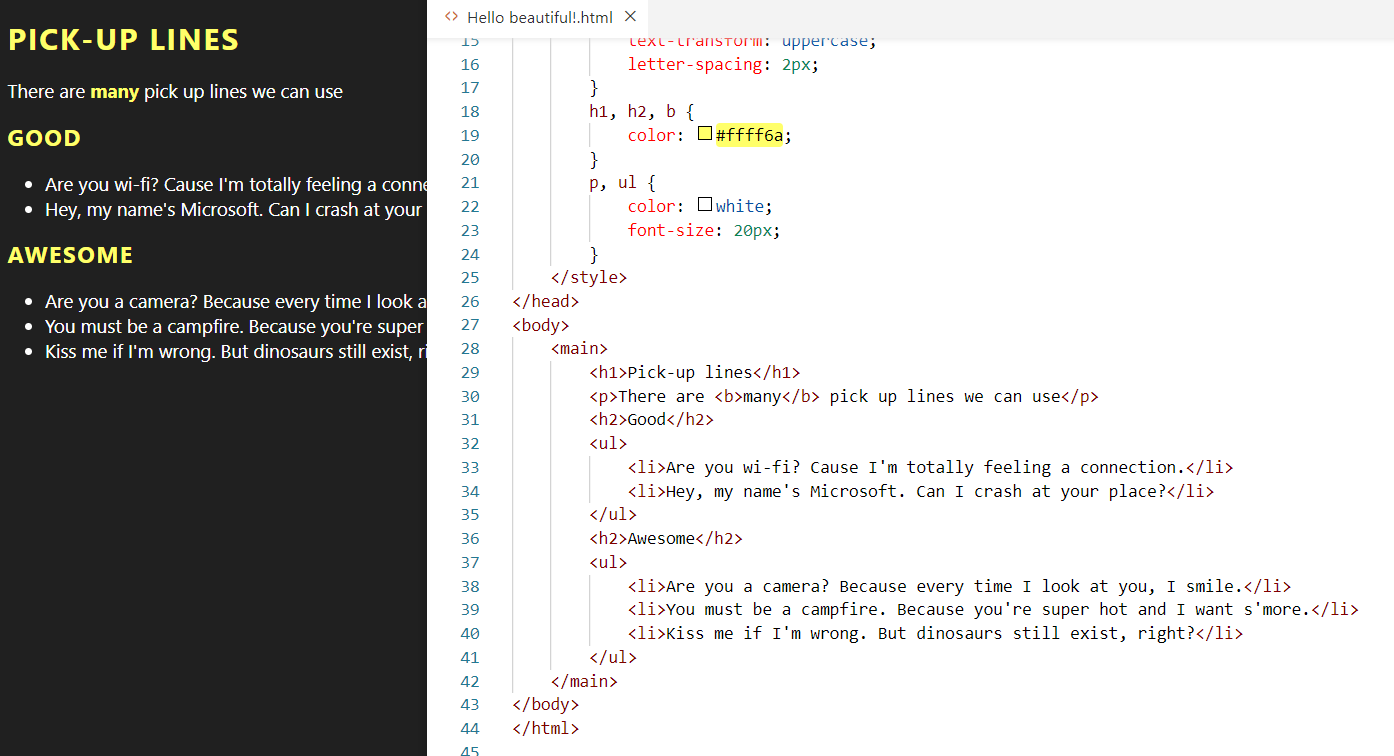Click the AWESOME heading in preview
Screen dimensions: 1394x756
pyautogui.click(x=70, y=255)
